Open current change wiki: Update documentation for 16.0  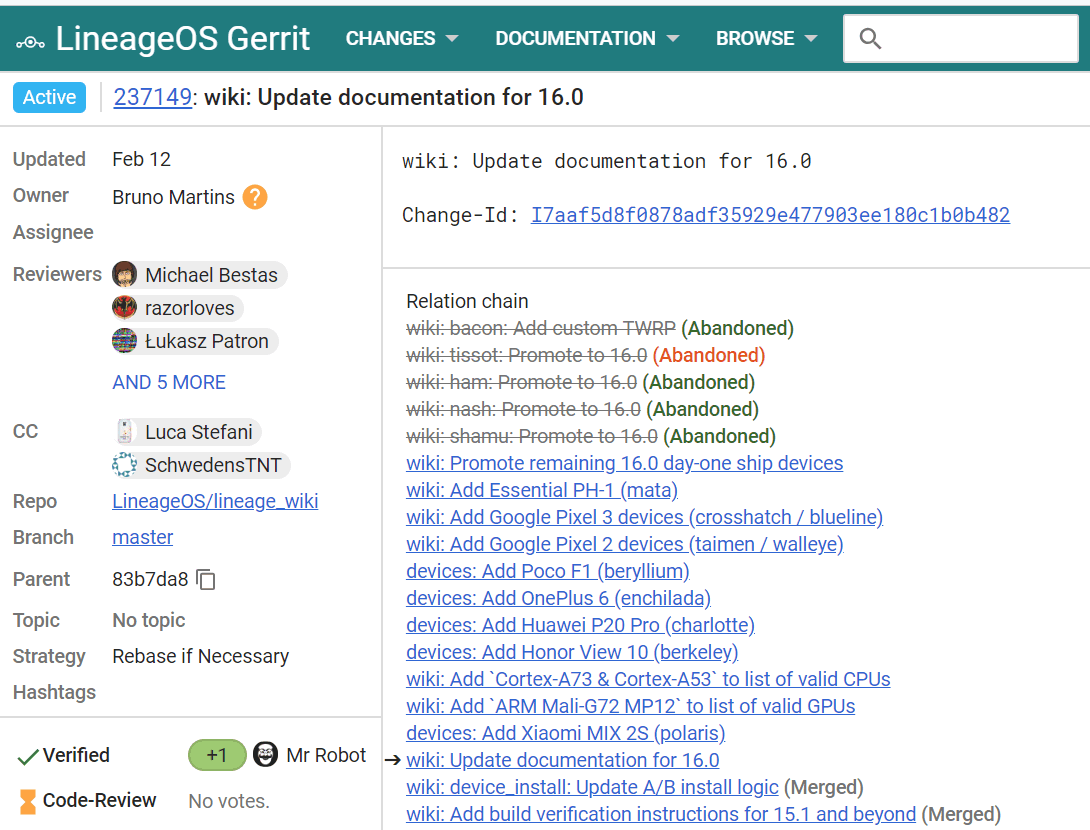point(562,760)
